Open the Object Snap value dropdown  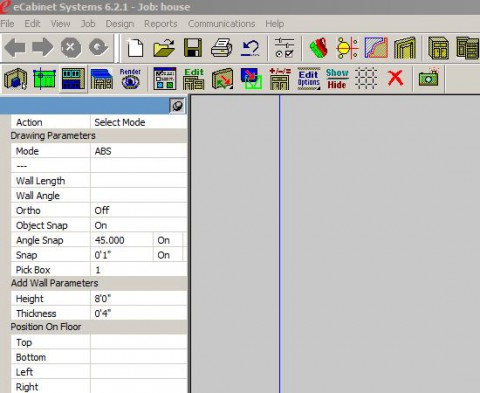138,225
